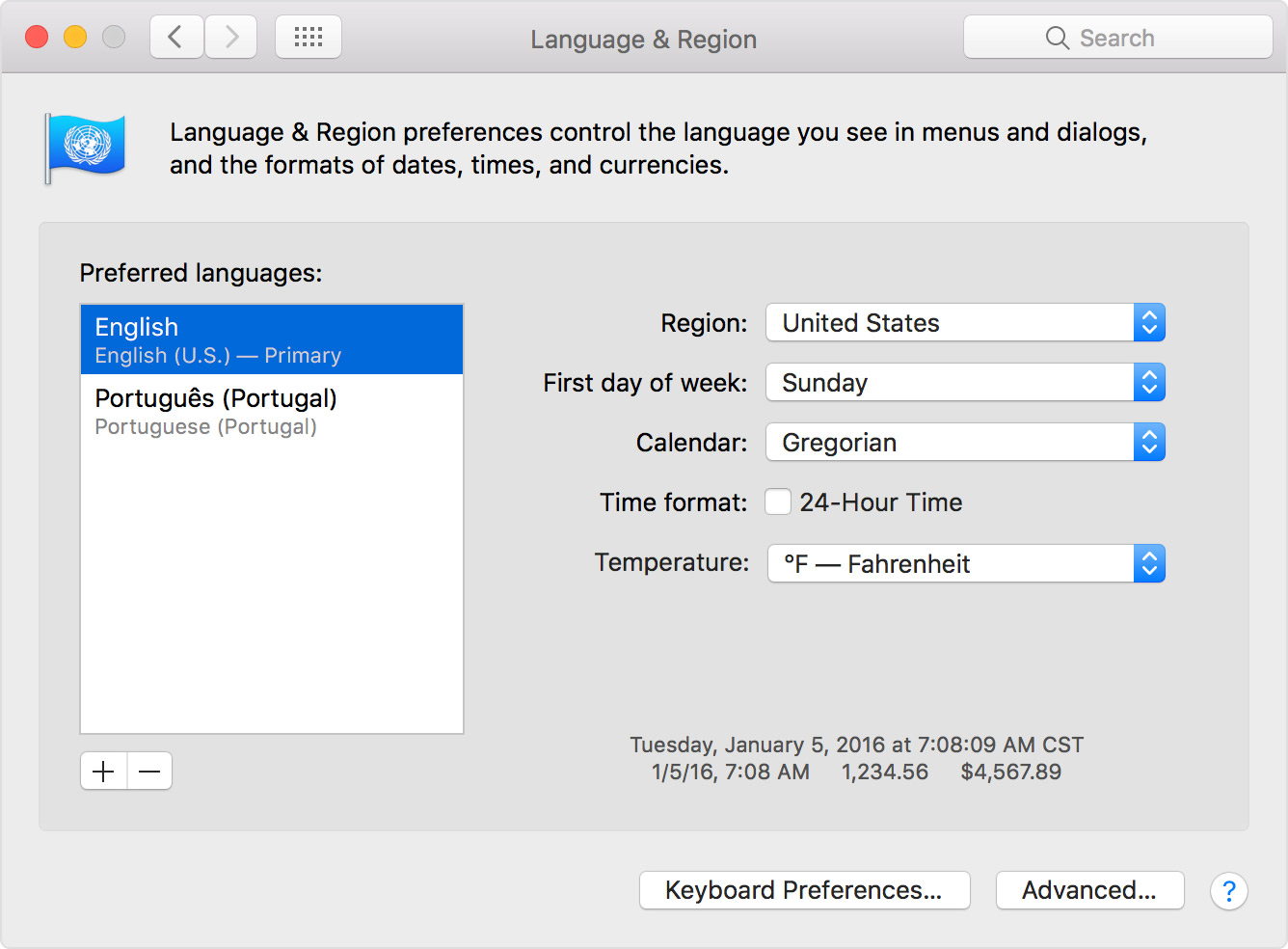This screenshot has width=1288, height=949.
Task: Open Keyboard Preferences
Action: [804, 890]
